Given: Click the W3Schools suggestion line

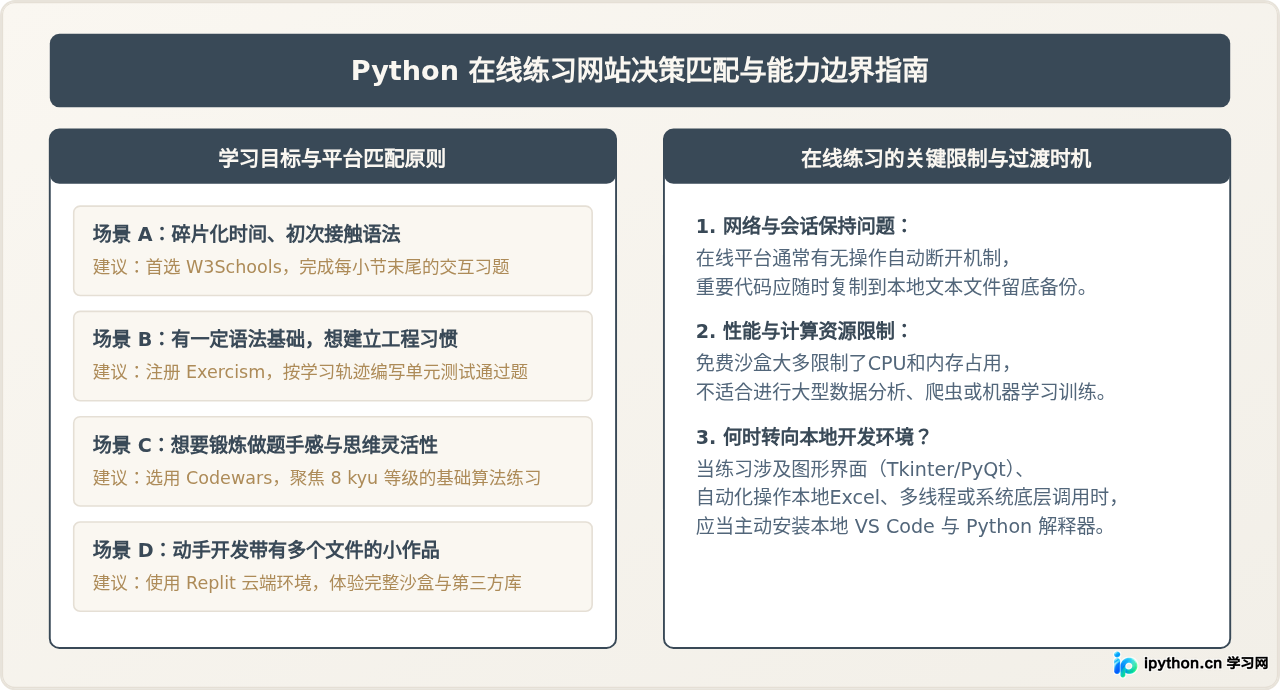Looking at the screenshot, I should pos(301,267).
